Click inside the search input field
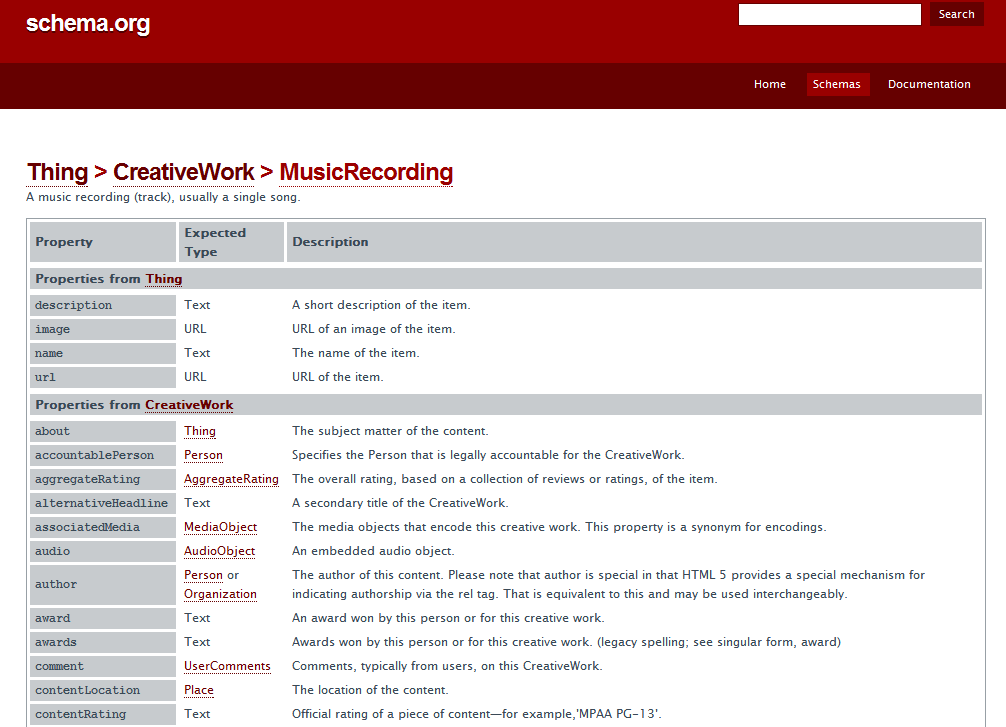This screenshot has height=727, width=1006. click(x=829, y=14)
